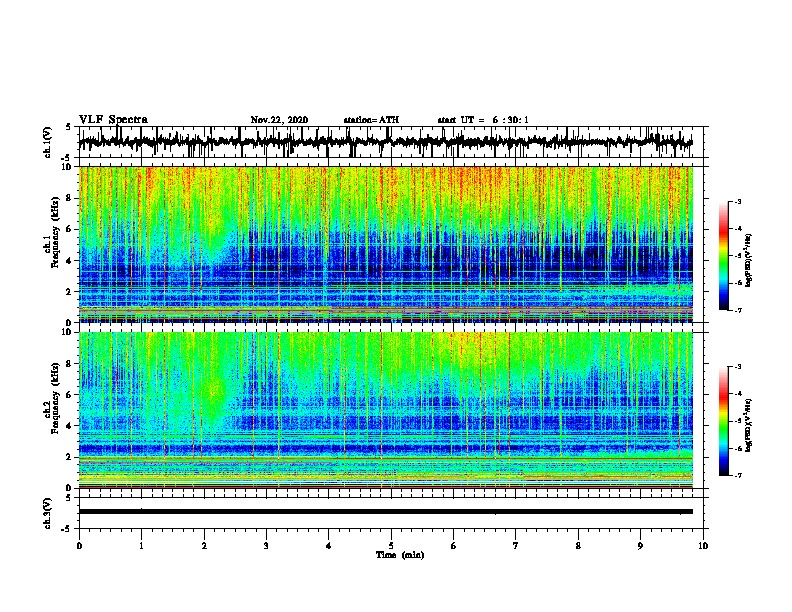Screen dimensions: 792x612
Task: Click time axis tick label "4"
Action: (329, 545)
